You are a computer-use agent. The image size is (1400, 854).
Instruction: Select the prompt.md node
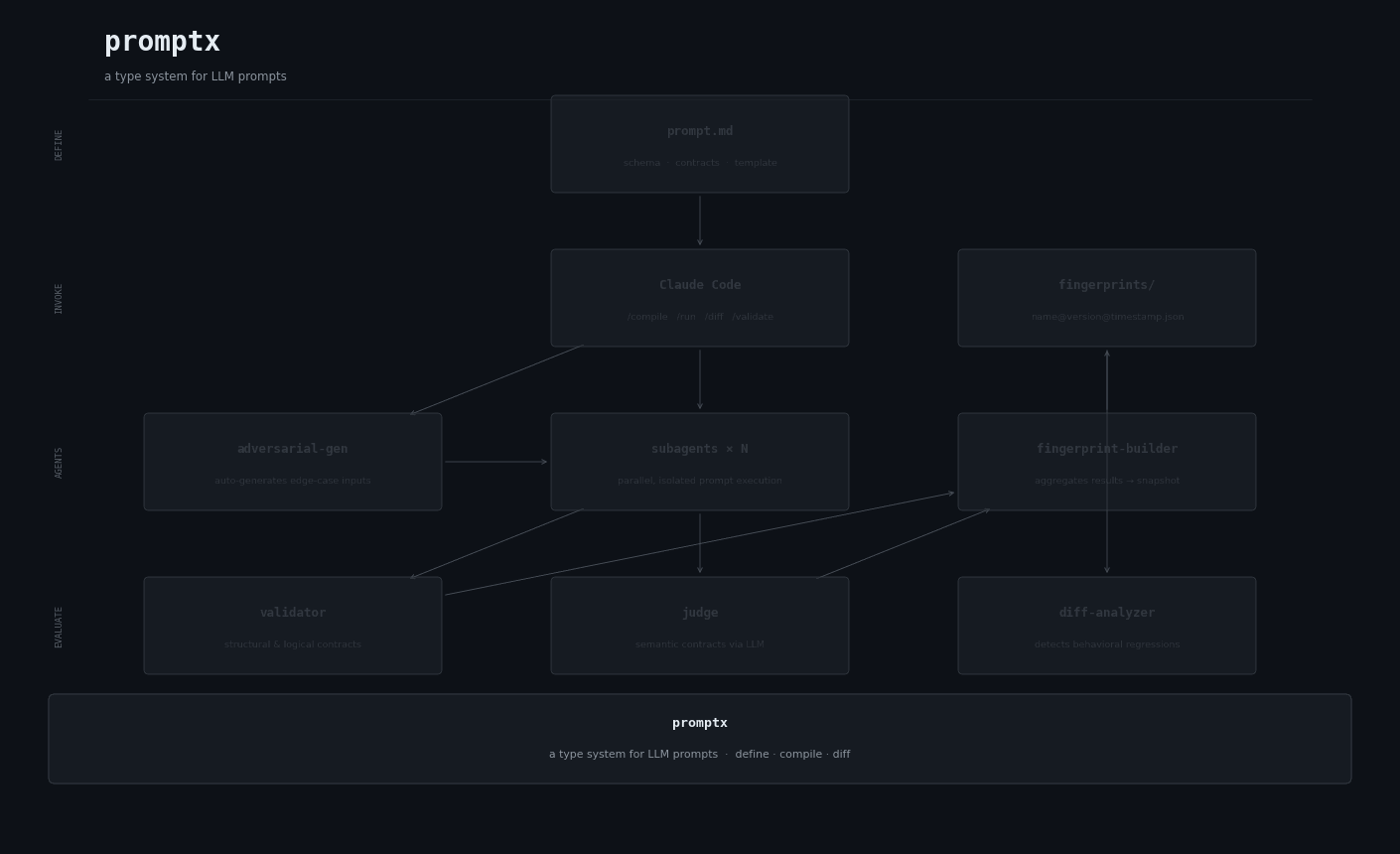click(x=700, y=144)
